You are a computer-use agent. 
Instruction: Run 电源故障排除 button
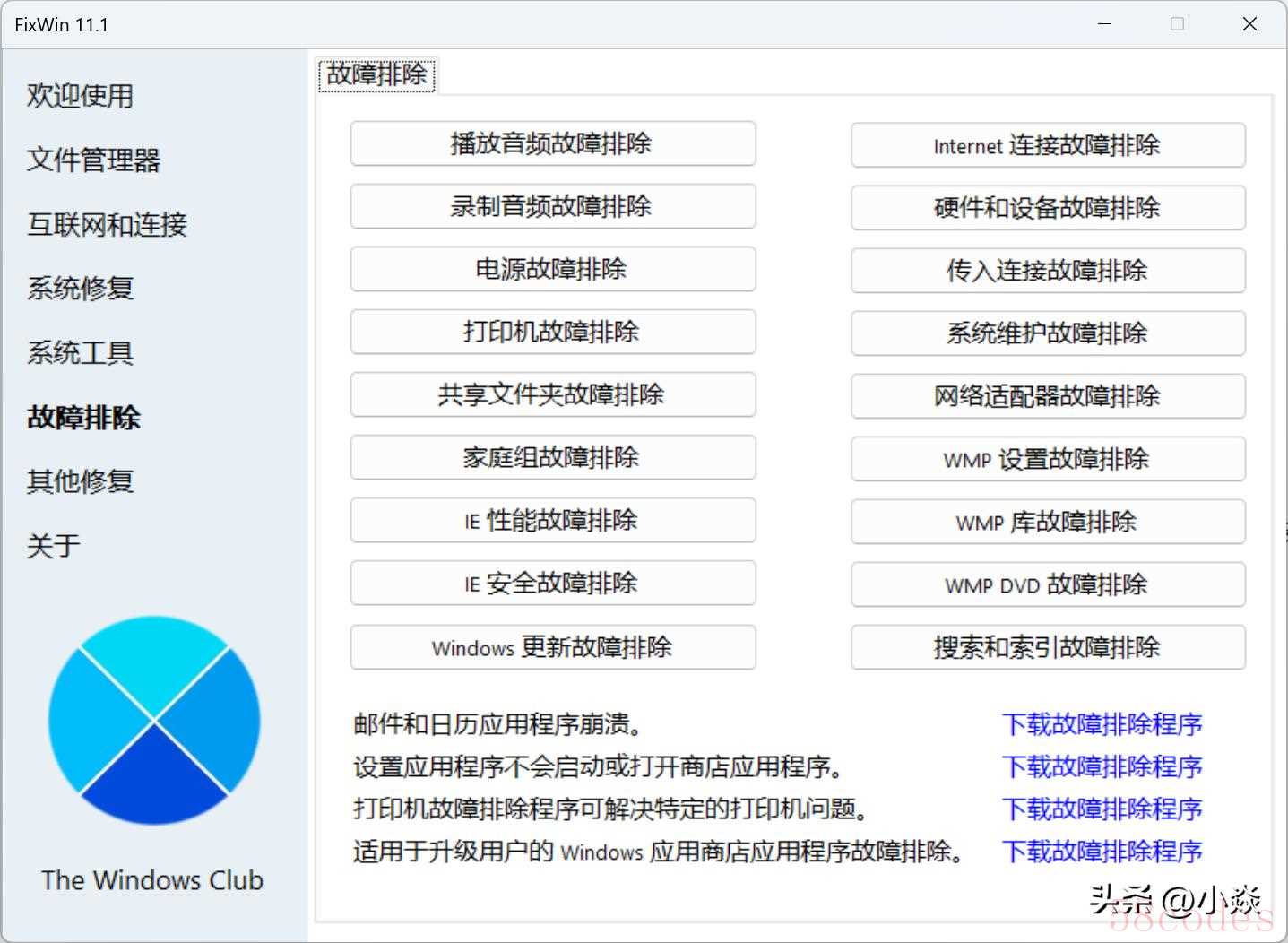(552, 270)
